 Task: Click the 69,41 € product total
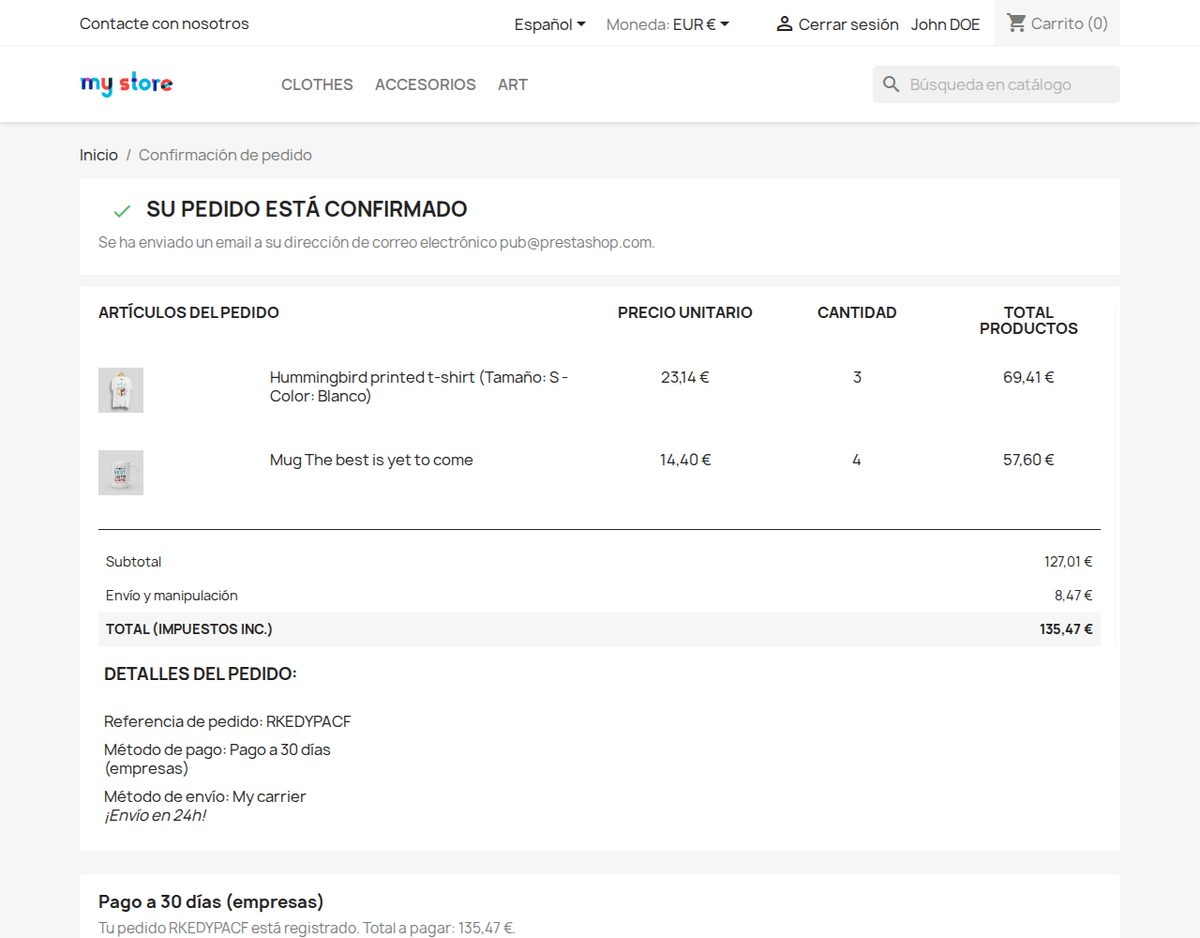1029,377
